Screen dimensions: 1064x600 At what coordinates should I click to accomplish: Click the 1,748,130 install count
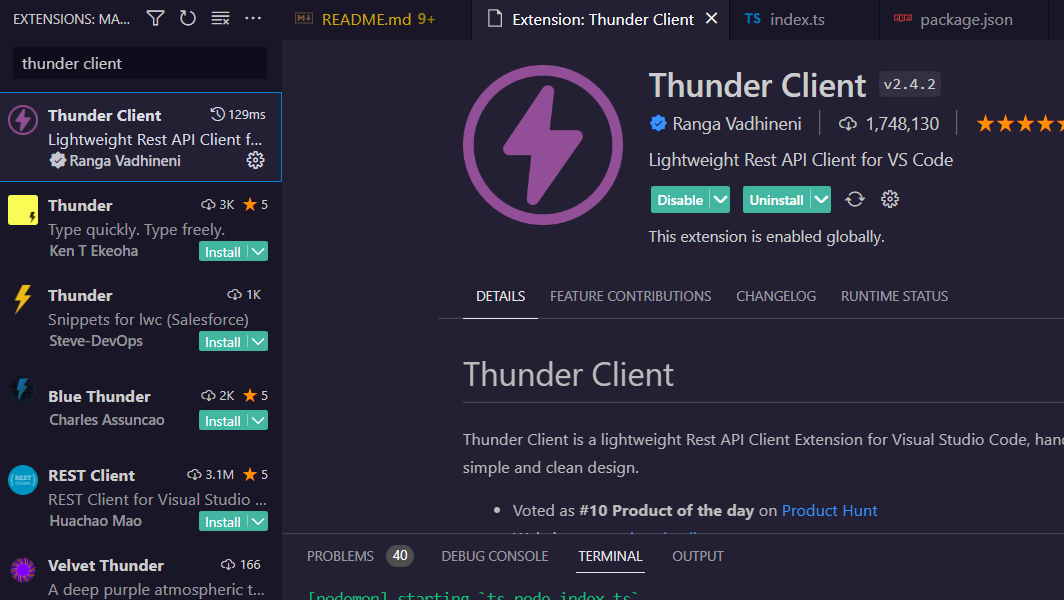pyautogui.click(x=902, y=124)
